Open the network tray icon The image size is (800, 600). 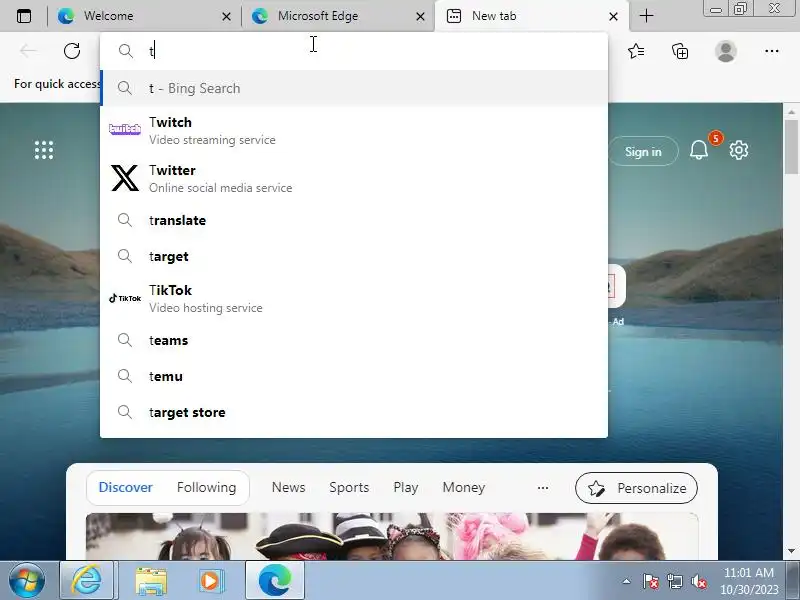(675, 582)
